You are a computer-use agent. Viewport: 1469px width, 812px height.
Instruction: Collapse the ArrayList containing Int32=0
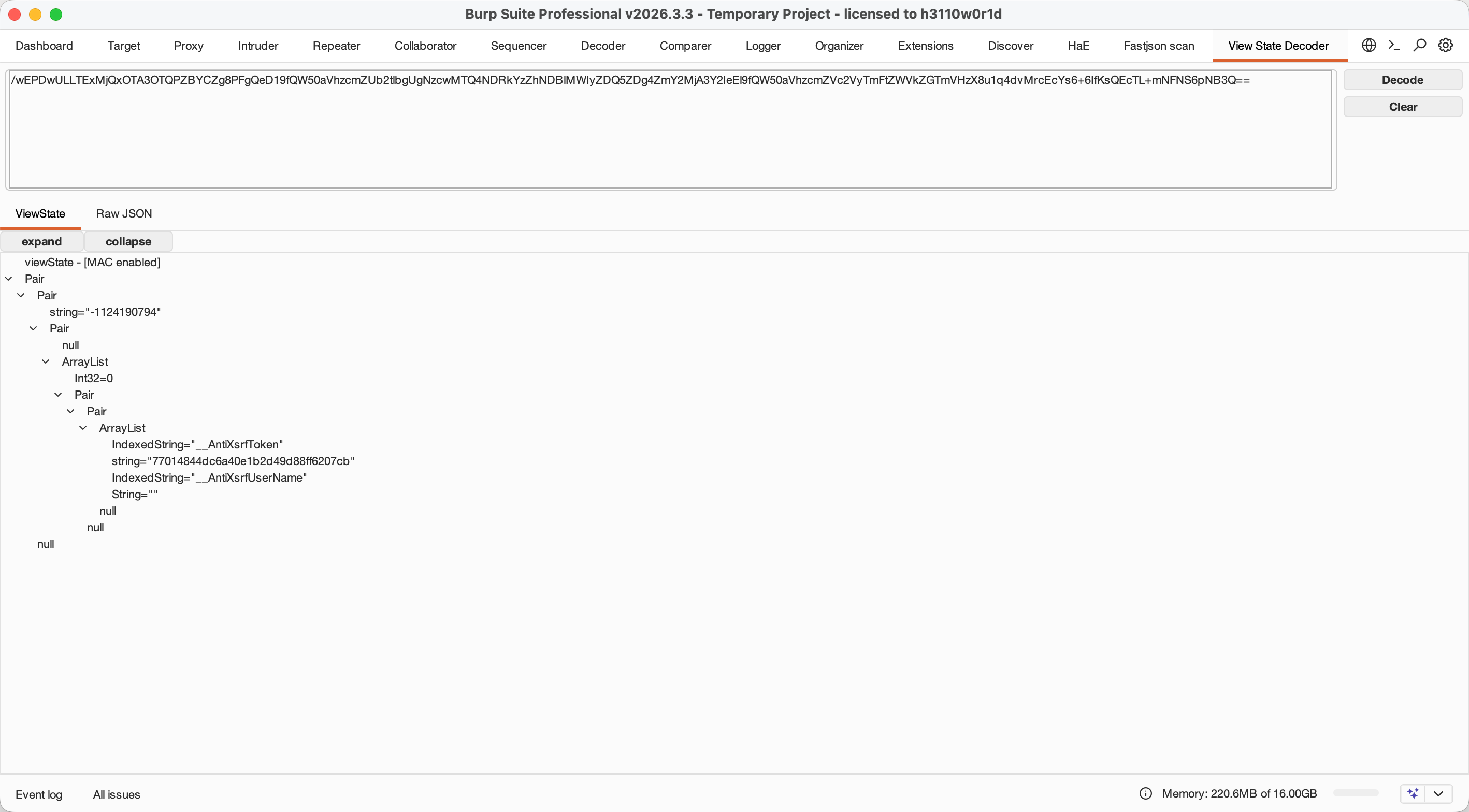click(46, 361)
